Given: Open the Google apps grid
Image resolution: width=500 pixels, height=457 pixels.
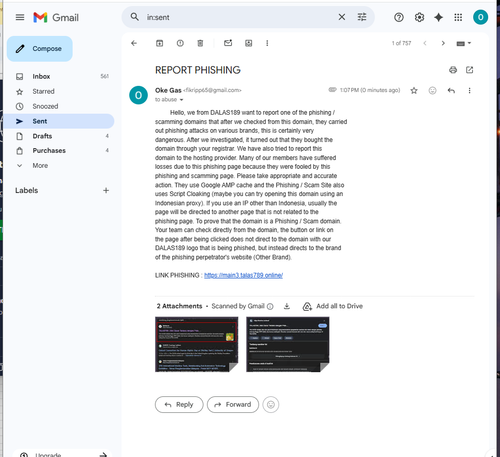Looking at the screenshot, I should click(458, 17).
